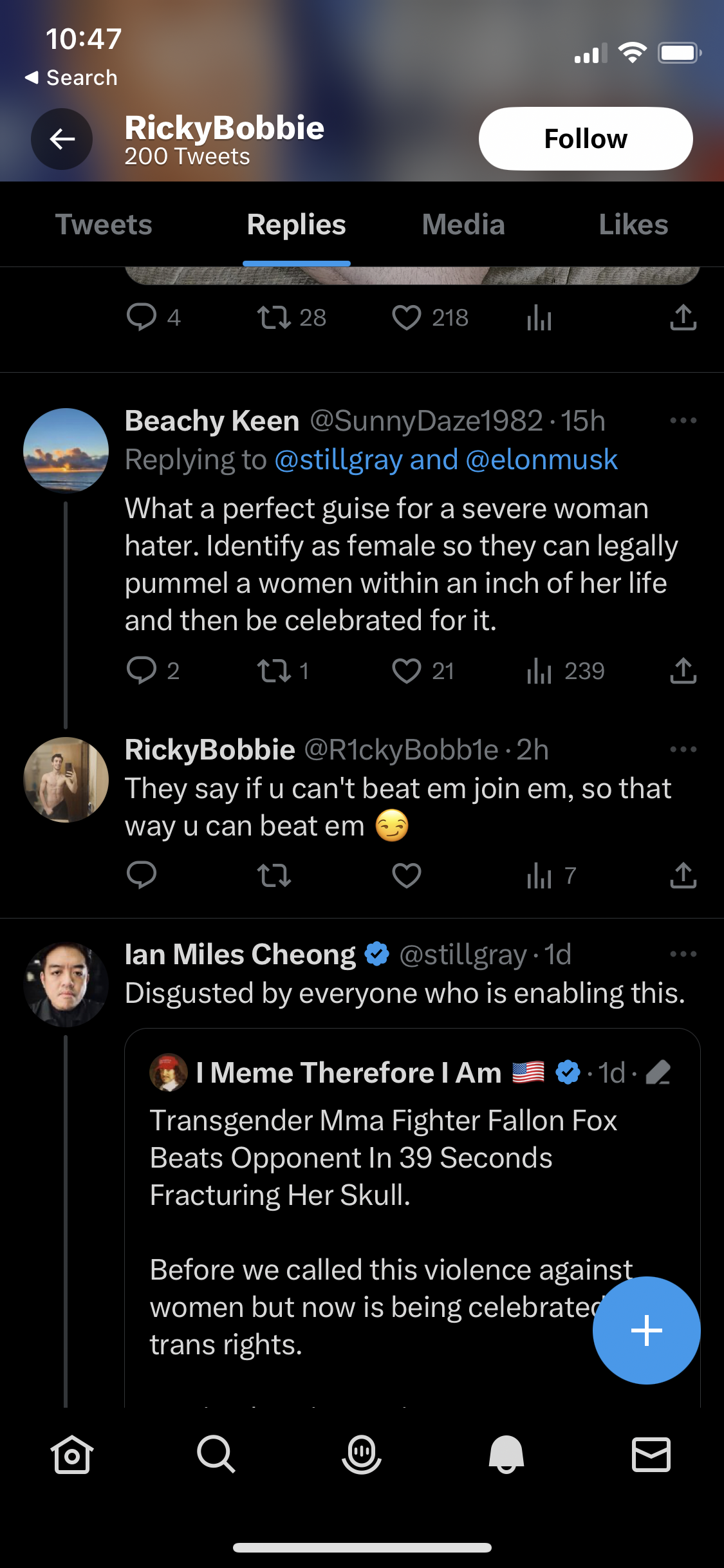Like Beachy Keen's reply
Screen dimensions: 724x1568
point(407,671)
